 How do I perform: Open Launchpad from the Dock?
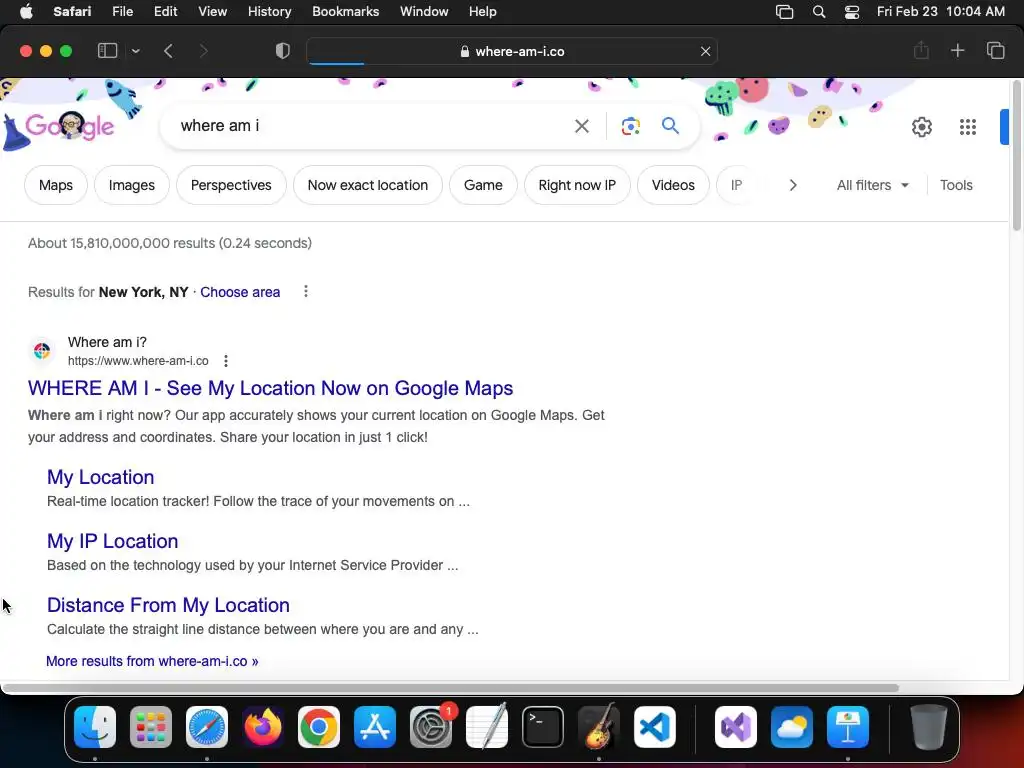point(151,727)
